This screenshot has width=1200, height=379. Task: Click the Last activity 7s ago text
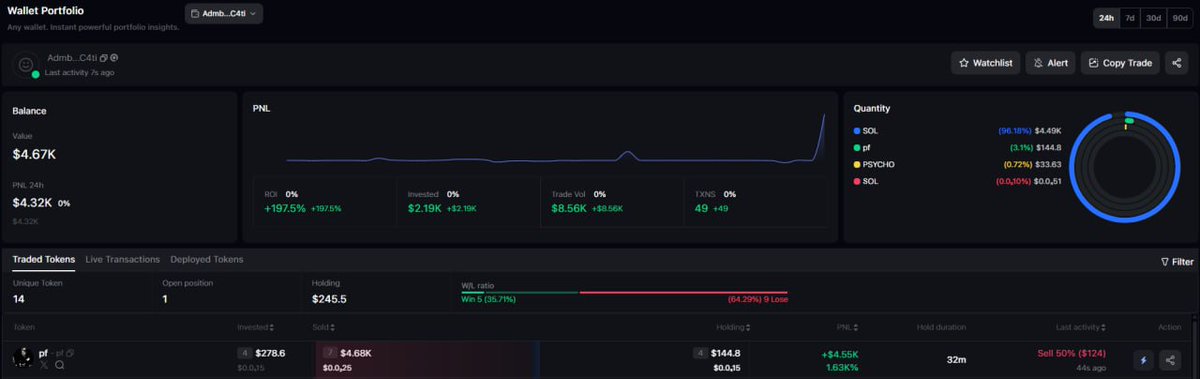(x=80, y=73)
